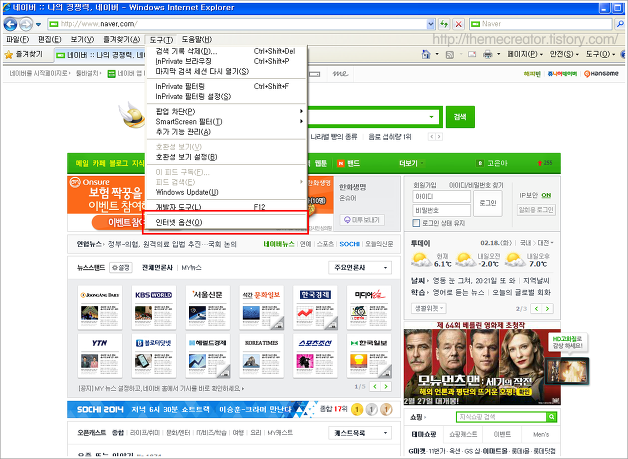Click the browser Back arrow button

pos(10,24)
